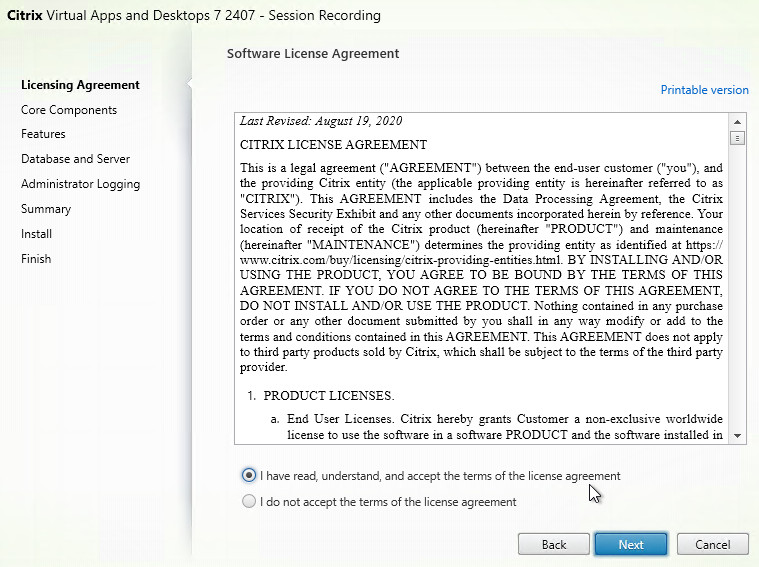The image size is (759, 567).
Task: Click the Summary step in sidebar
Action: [46, 209]
